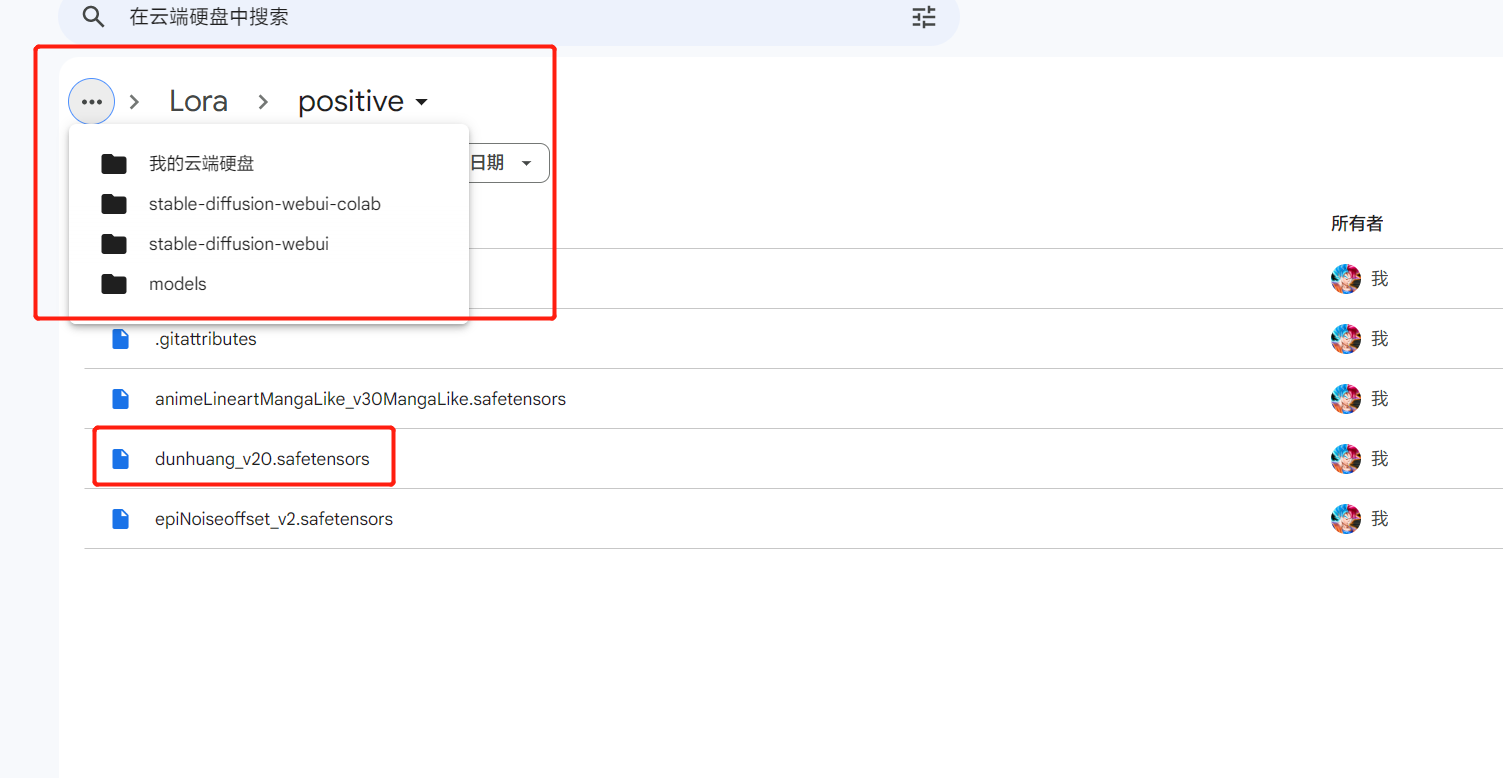
Task: Click the magnifier search icon
Action: [x=93, y=17]
